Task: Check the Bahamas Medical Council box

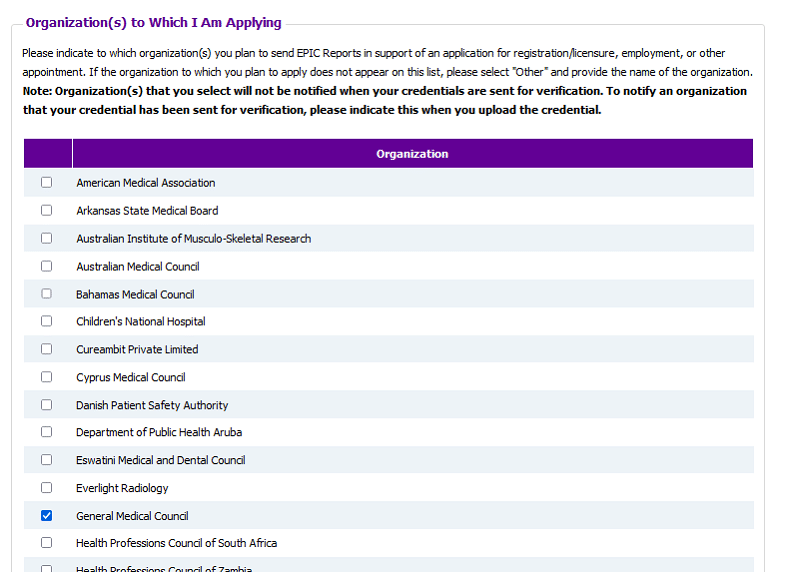Action: pyautogui.click(x=46, y=293)
